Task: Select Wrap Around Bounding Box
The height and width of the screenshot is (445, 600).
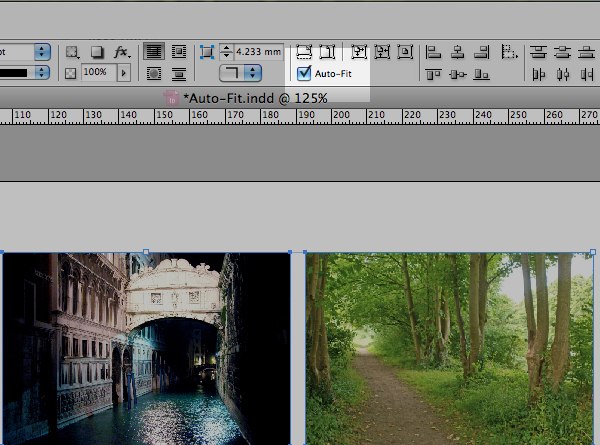Action: (179, 51)
